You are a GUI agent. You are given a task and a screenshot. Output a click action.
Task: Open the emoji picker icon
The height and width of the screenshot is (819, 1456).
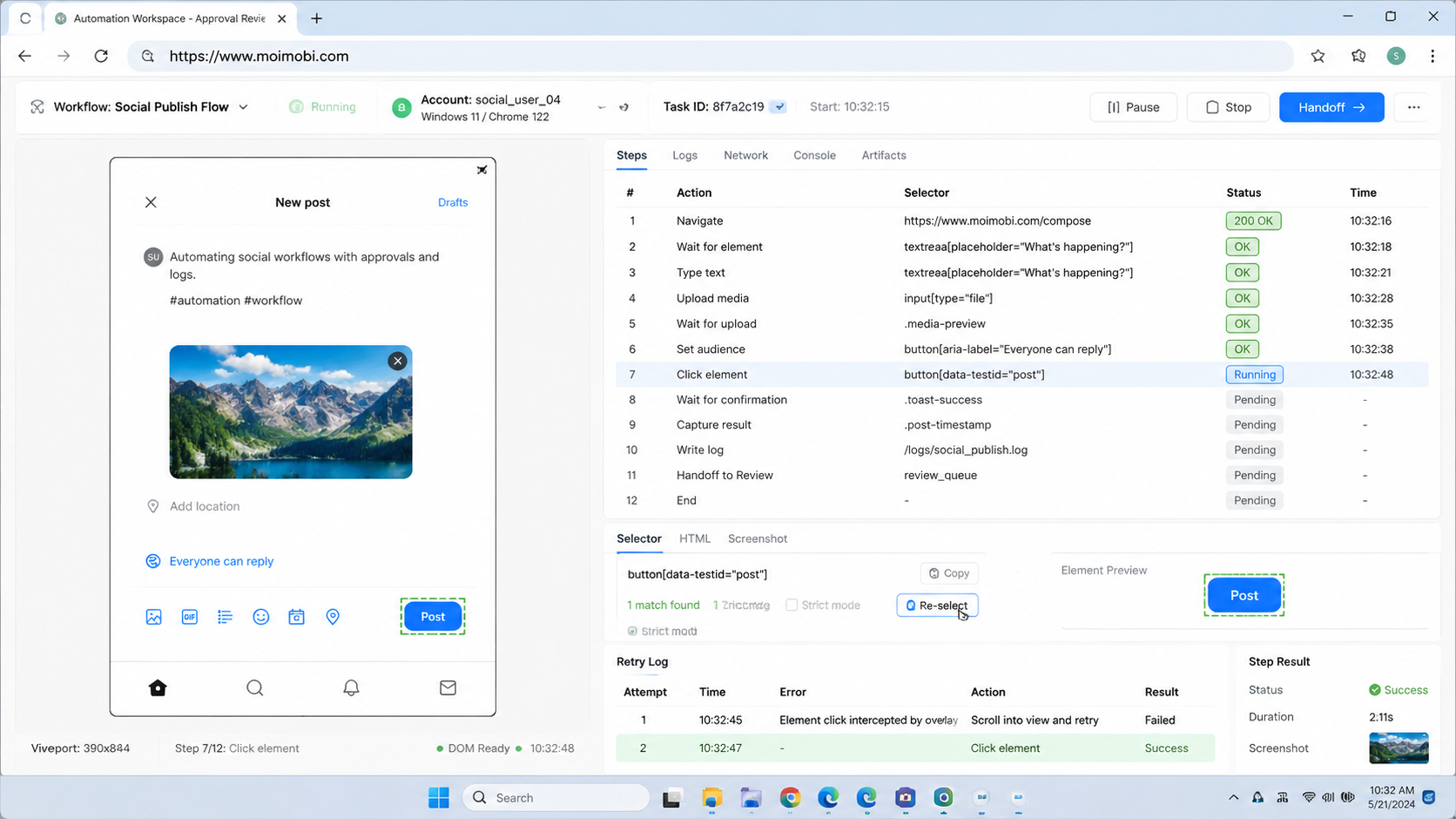point(260,617)
